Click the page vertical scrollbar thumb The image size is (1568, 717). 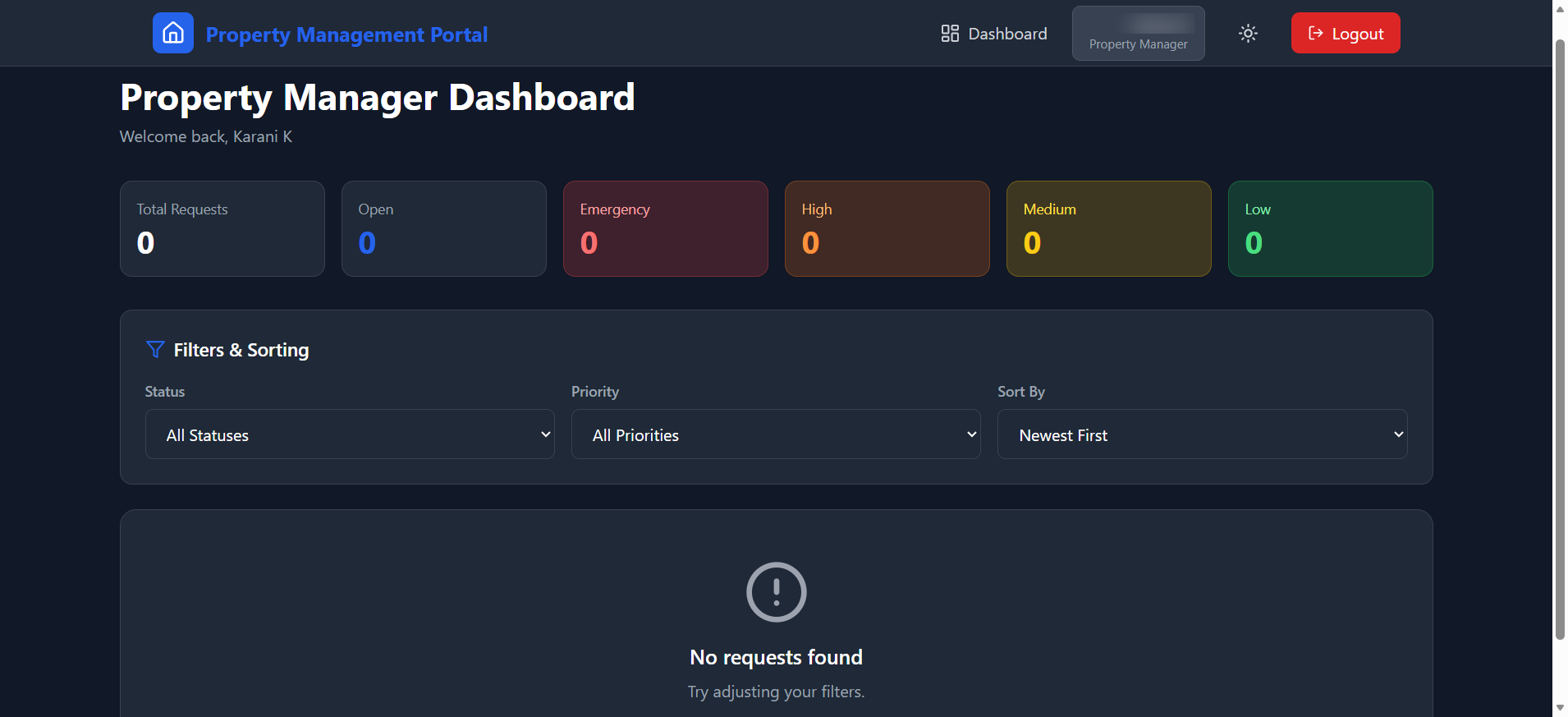(1560, 338)
